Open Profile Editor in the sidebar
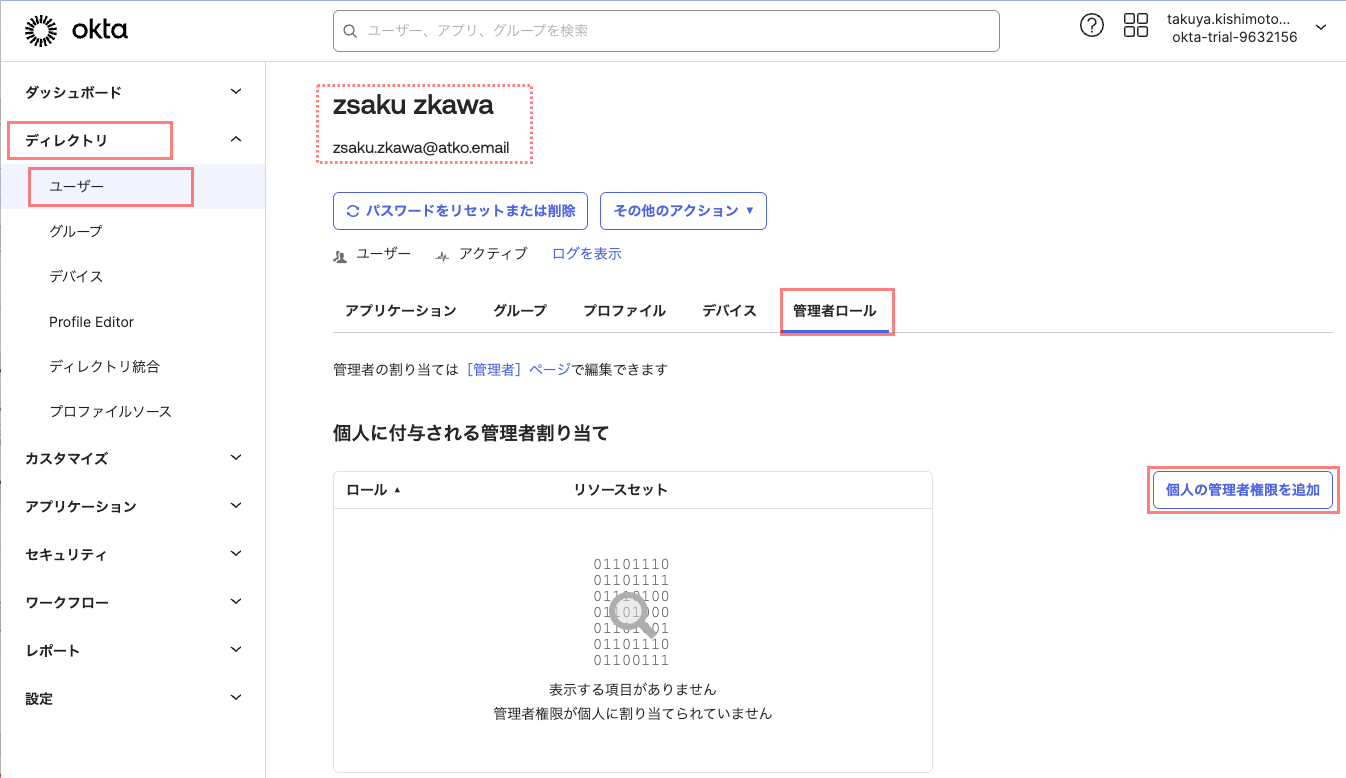Screen dimensions: 1346x778 [x=91, y=322]
